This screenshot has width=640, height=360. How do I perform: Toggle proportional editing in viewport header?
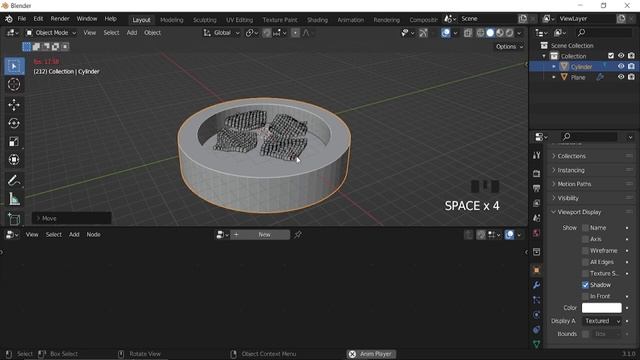(295, 33)
